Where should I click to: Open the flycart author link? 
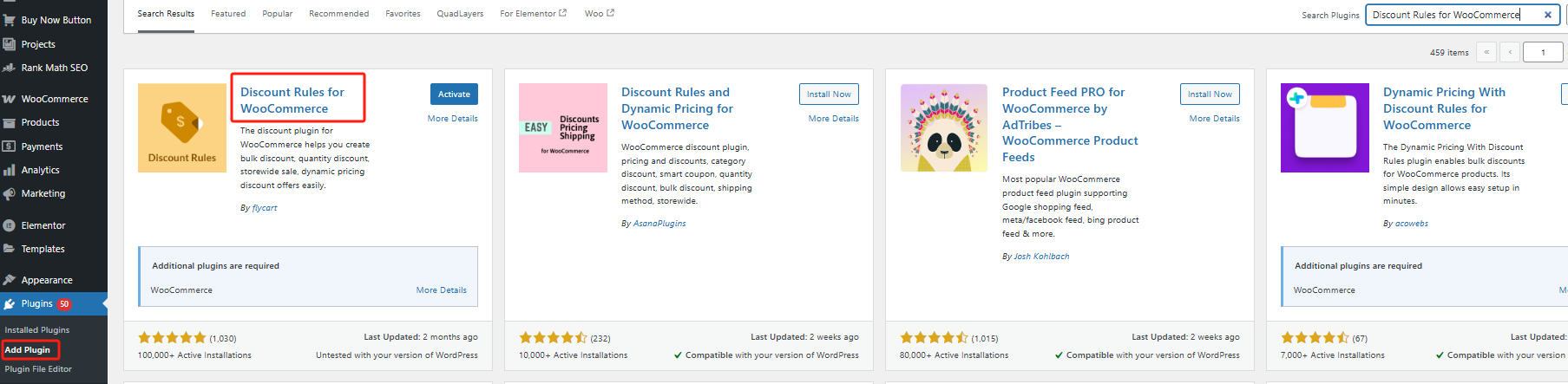(x=265, y=208)
